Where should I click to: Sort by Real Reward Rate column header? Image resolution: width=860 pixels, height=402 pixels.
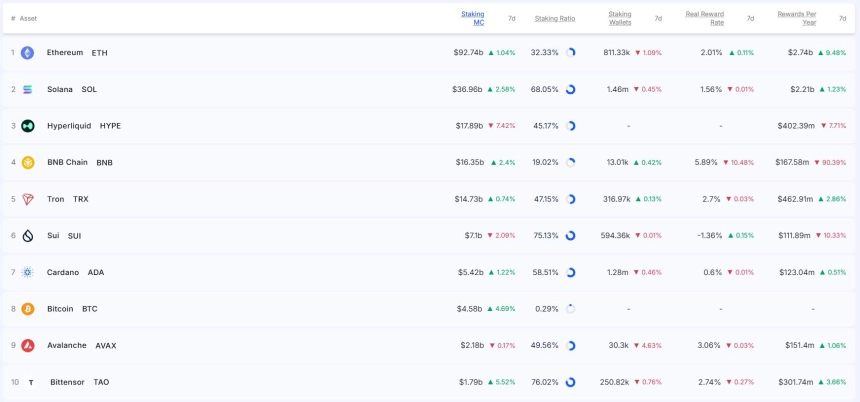pos(705,18)
